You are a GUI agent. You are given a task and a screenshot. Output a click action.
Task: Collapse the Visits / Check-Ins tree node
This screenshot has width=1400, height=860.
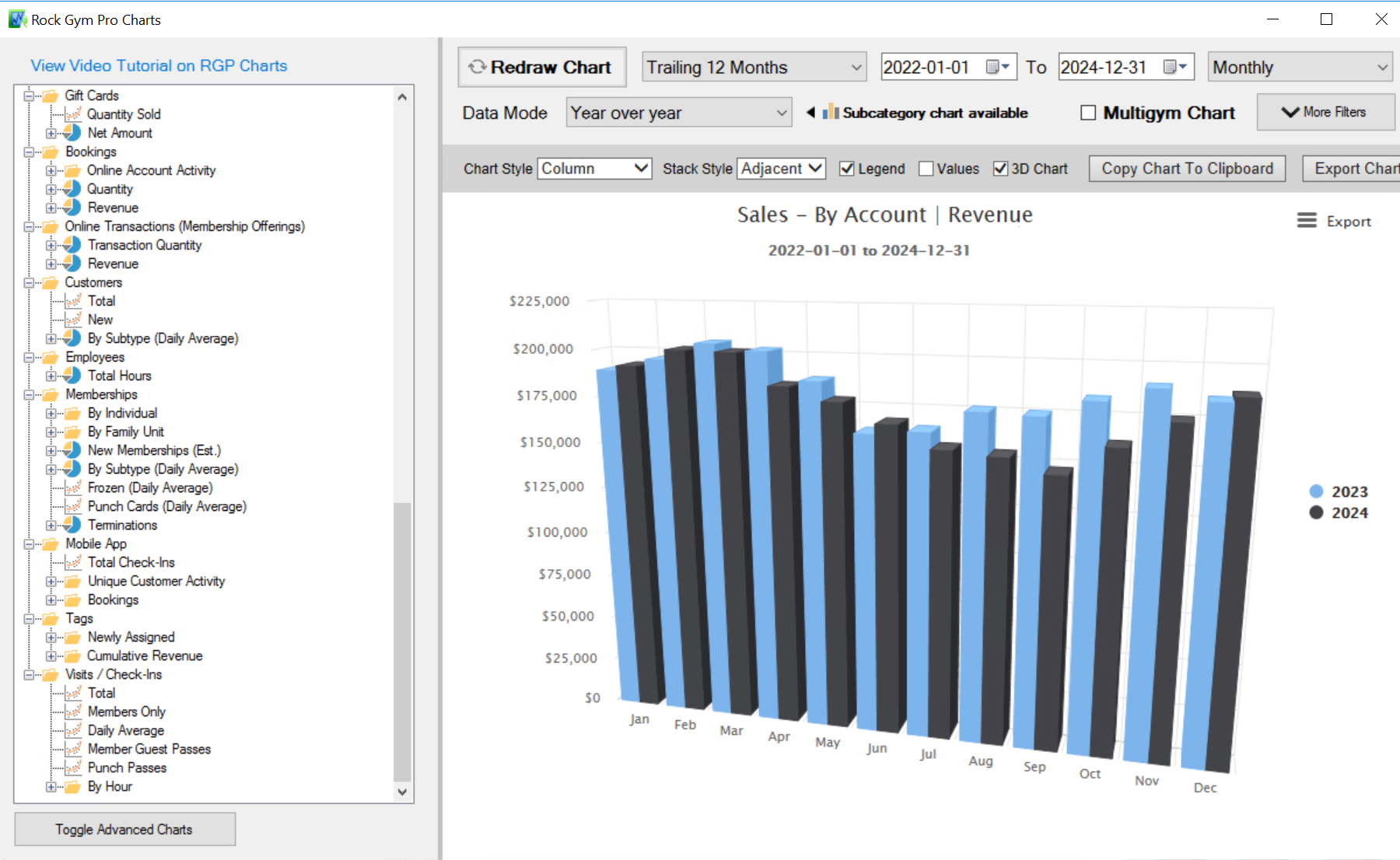coord(29,675)
